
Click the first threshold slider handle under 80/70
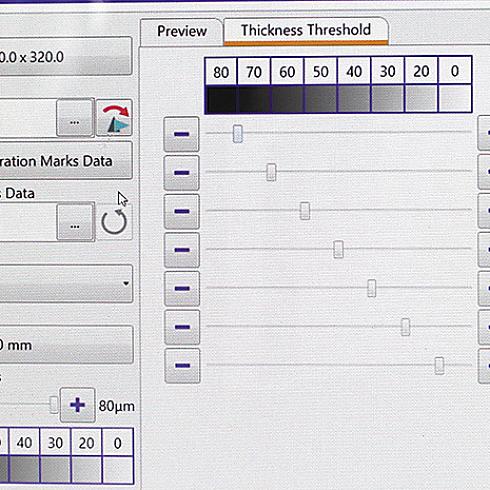pyautogui.click(x=238, y=134)
